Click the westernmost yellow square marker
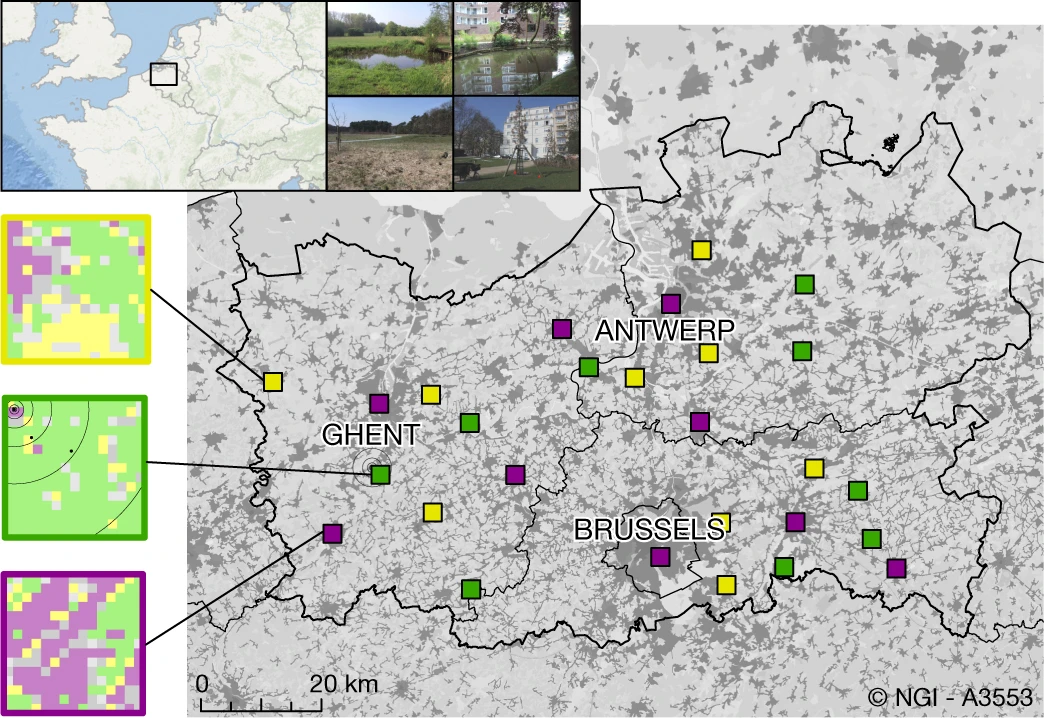The image size is (1044, 718). pyautogui.click(x=272, y=381)
